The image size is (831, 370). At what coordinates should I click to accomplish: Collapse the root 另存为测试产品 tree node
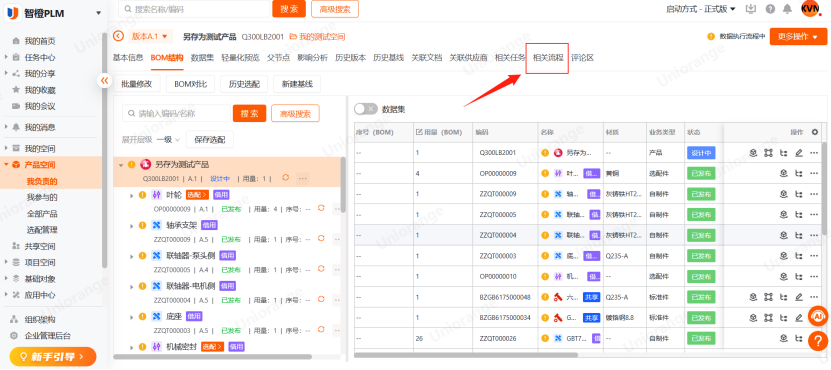tap(121, 165)
